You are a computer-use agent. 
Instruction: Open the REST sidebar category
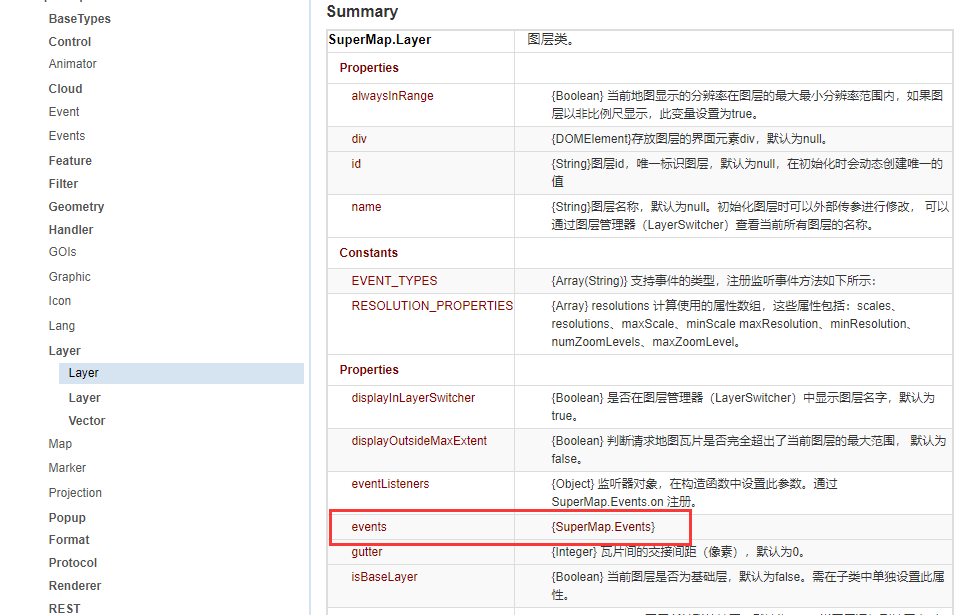click(x=64, y=608)
